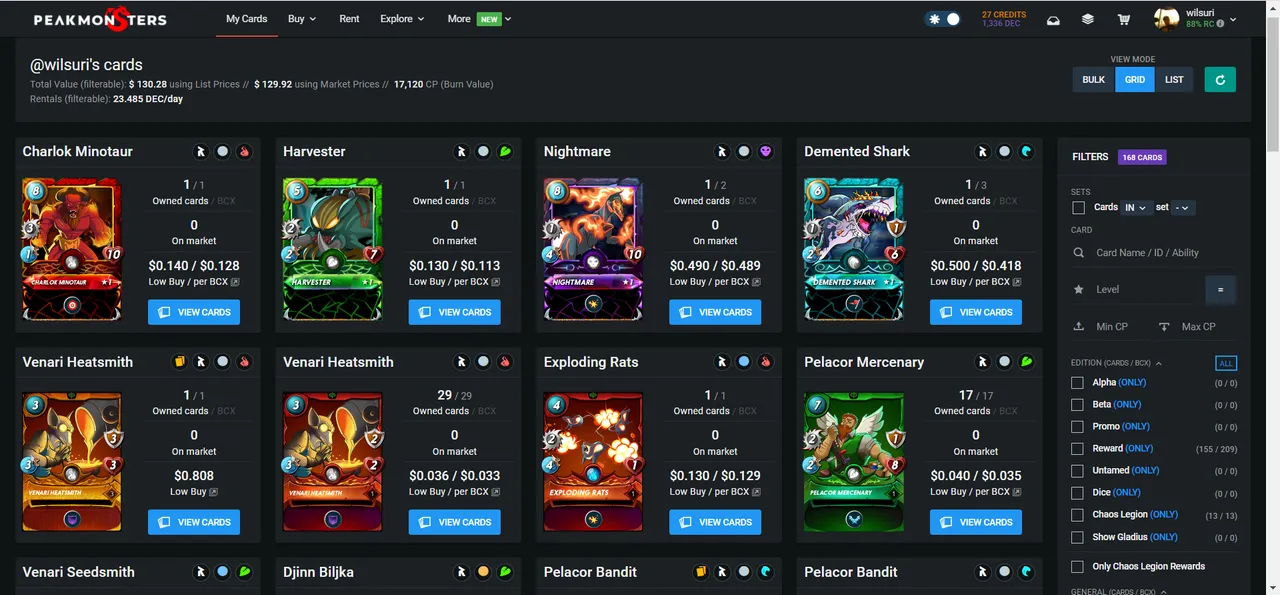This screenshot has height=595, width=1280.
Task: Click the monster type icon on Charlok Minotaur
Action: pyautogui.click(x=200, y=152)
